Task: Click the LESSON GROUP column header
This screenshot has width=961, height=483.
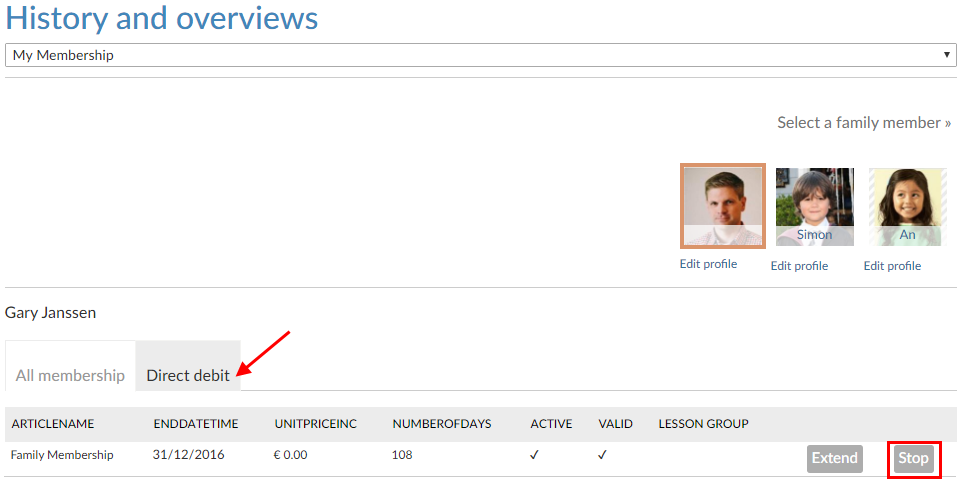Action: click(x=703, y=424)
